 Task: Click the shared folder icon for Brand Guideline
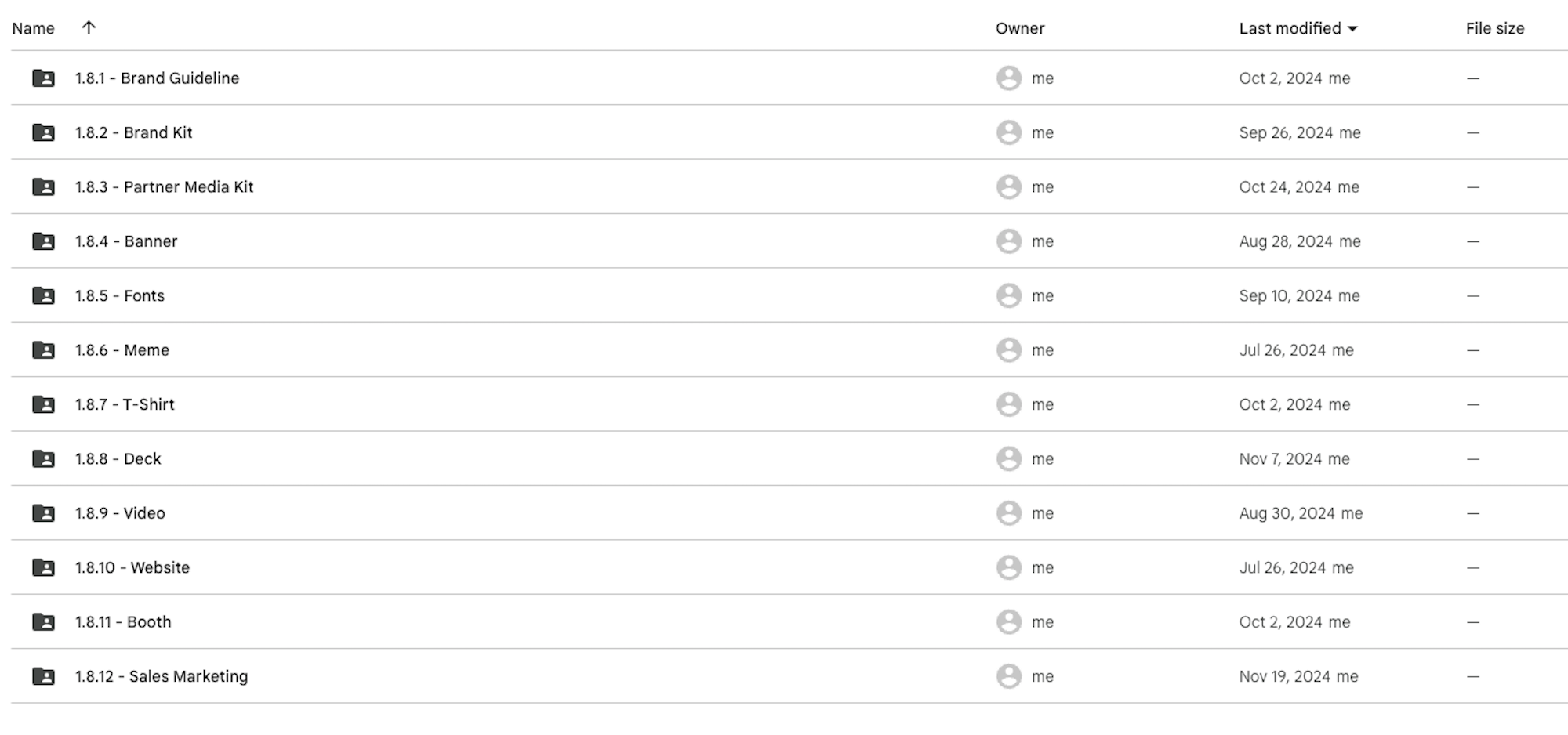click(43, 78)
